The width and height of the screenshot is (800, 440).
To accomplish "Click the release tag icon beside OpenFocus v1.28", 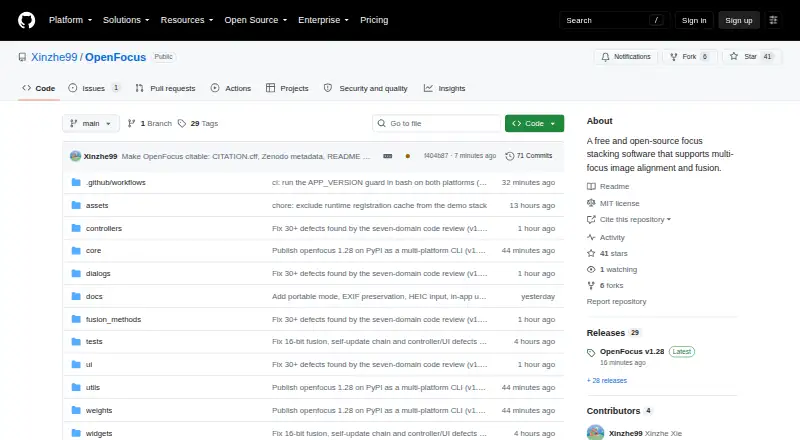I will pyautogui.click(x=591, y=353).
